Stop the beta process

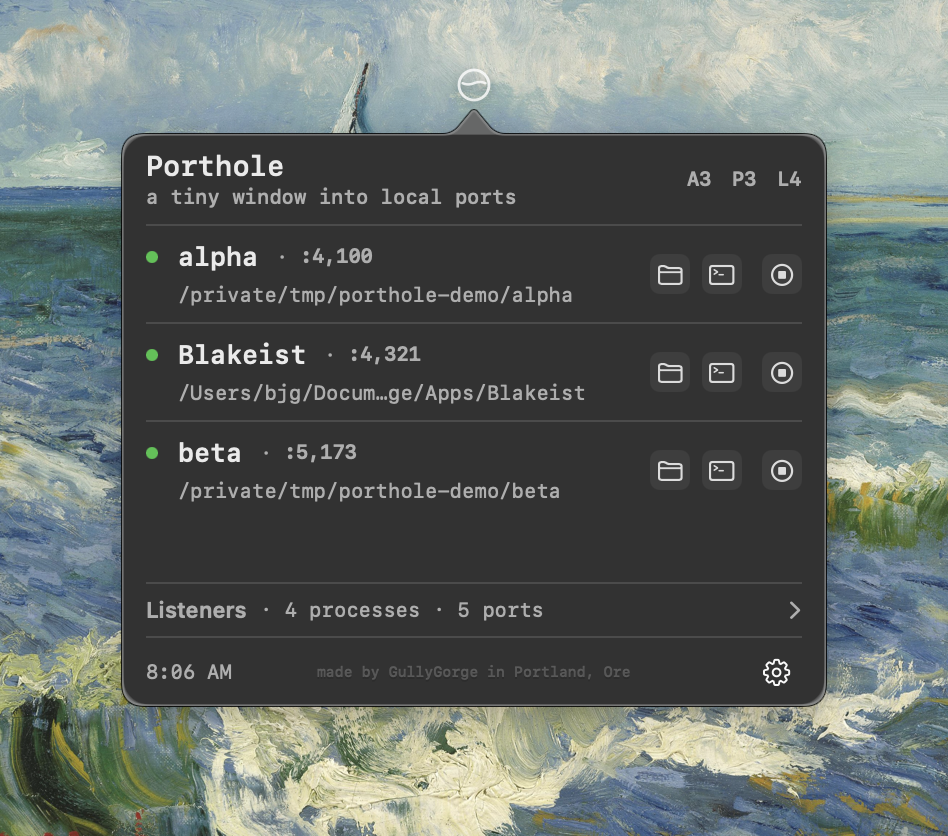point(781,471)
